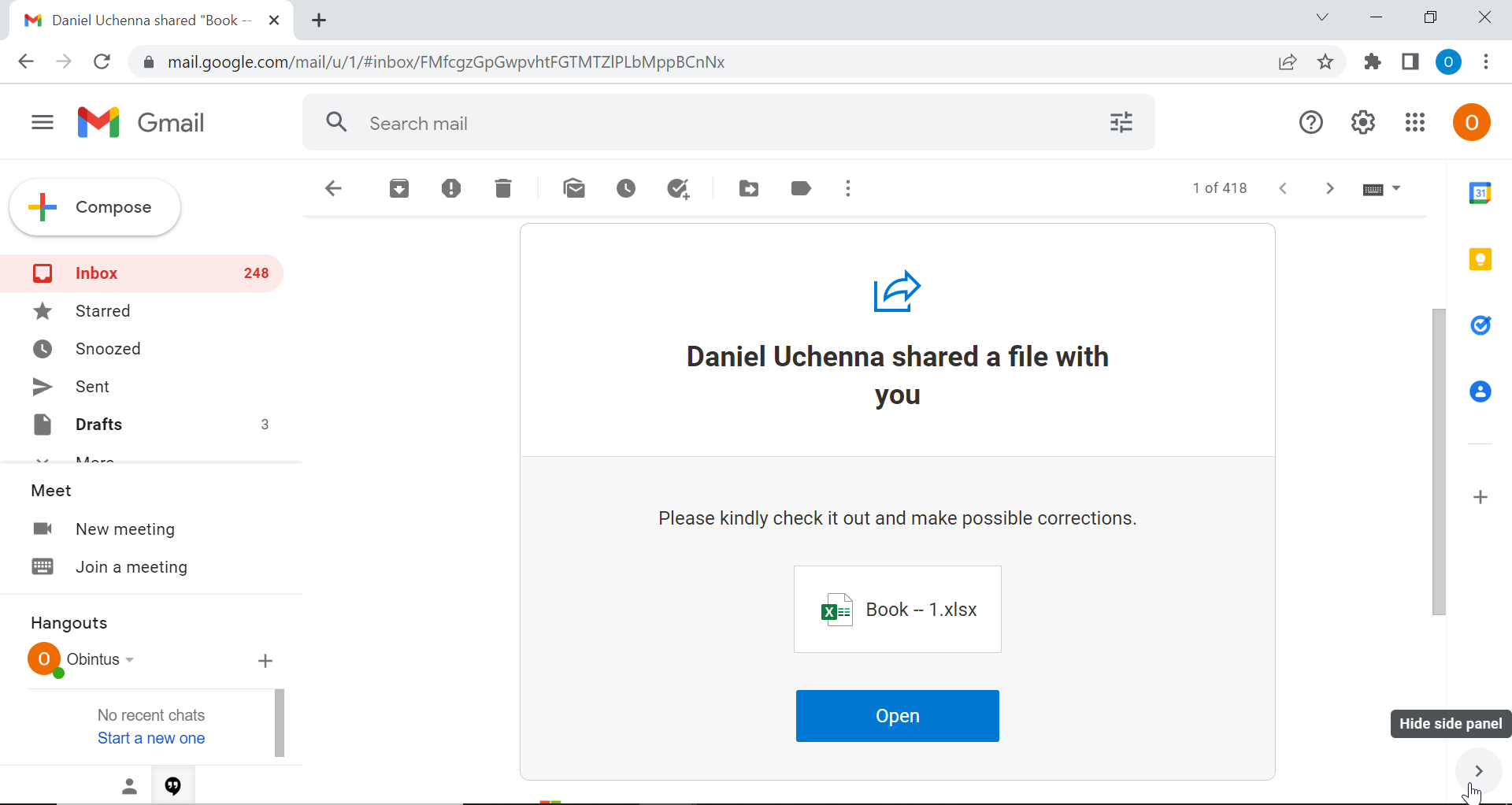Open the Drafts folder

pyautogui.click(x=98, y=425)
